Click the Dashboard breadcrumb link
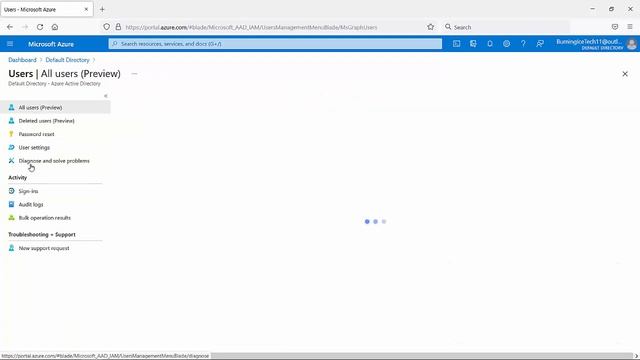 tap(22, 60)
